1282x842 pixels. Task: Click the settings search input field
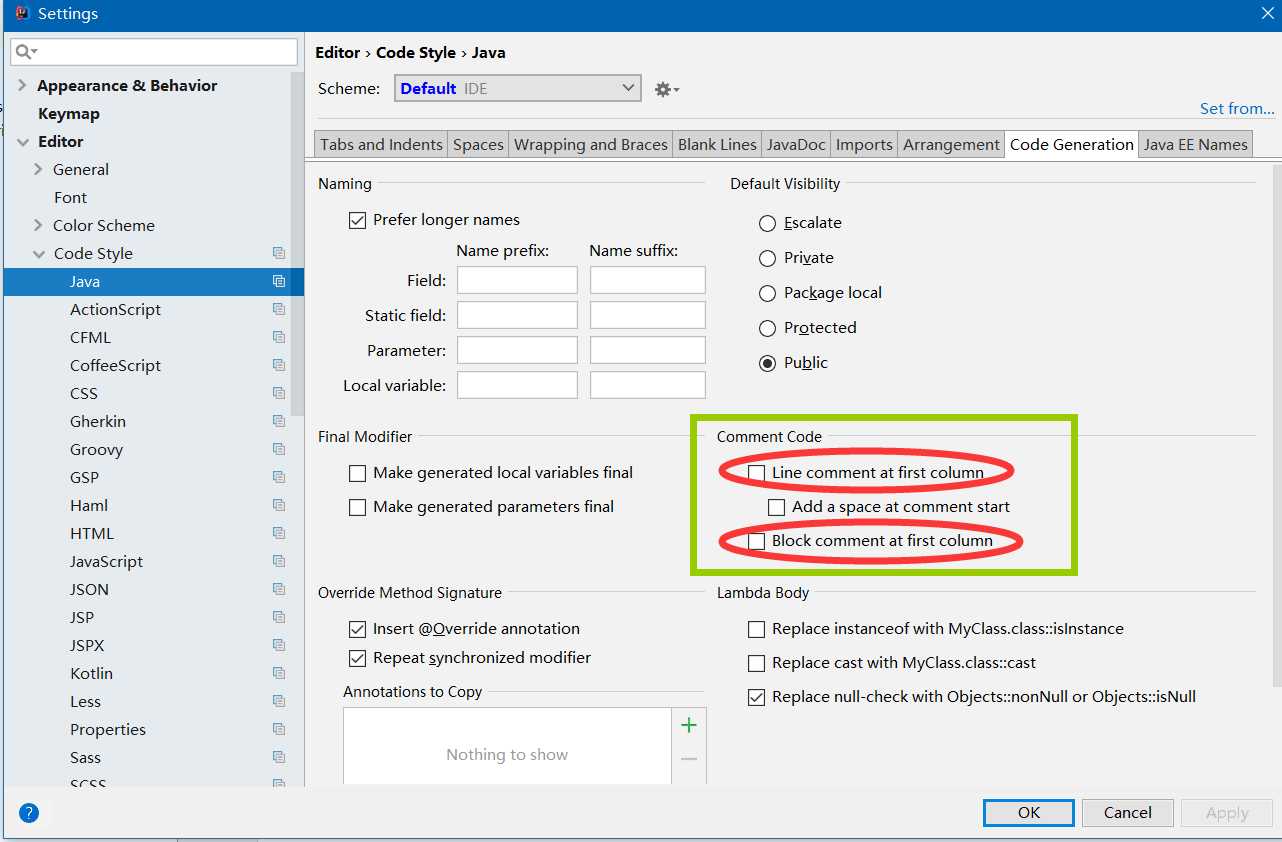pos(154,51)
